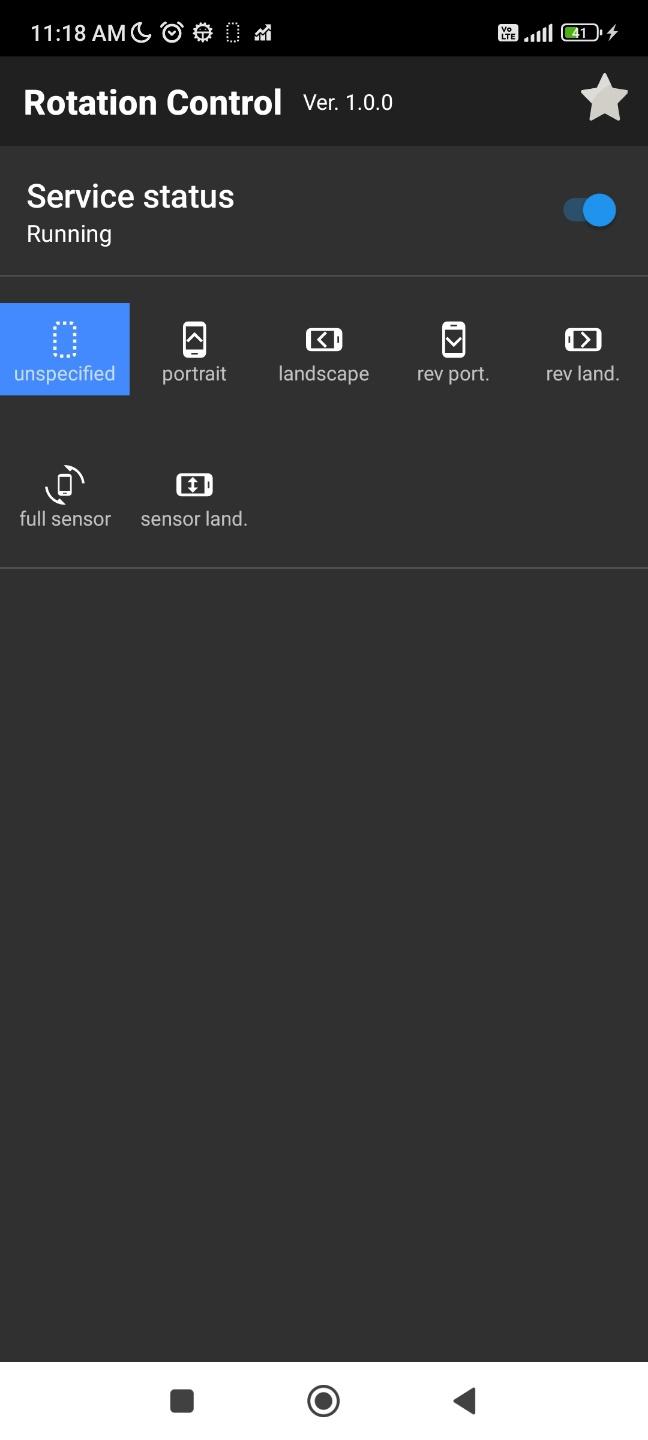The width and height of the screenshot is (648, 1440).
Task: Open recent apps with the square button
Action: click(182, 1400)
